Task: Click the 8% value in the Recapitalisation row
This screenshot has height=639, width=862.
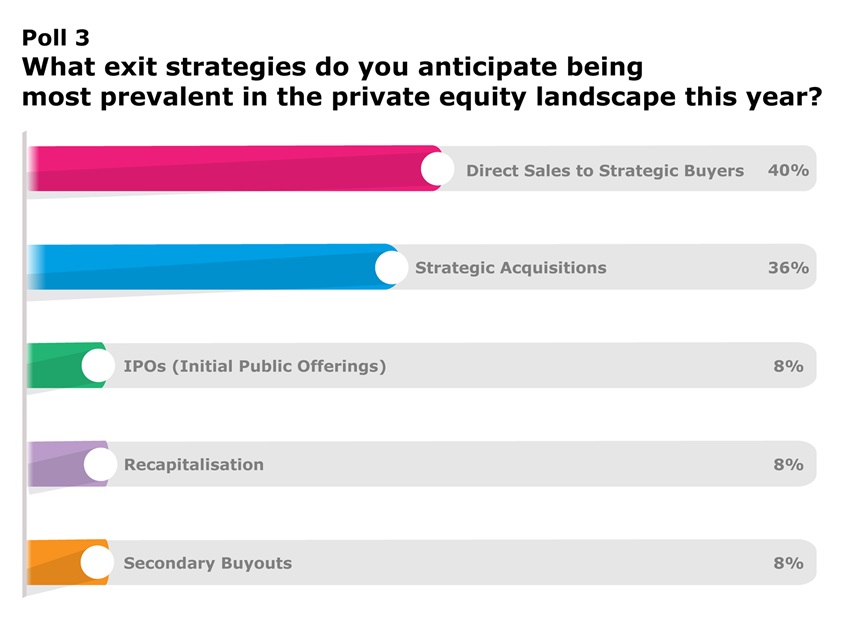Action: click(788, 464)
